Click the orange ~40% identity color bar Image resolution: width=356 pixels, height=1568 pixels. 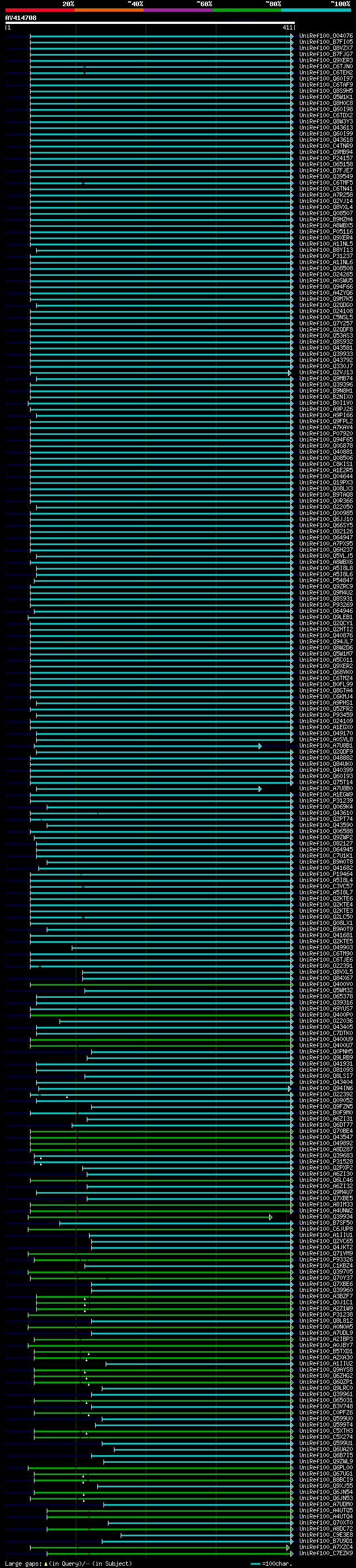point(109,10)
